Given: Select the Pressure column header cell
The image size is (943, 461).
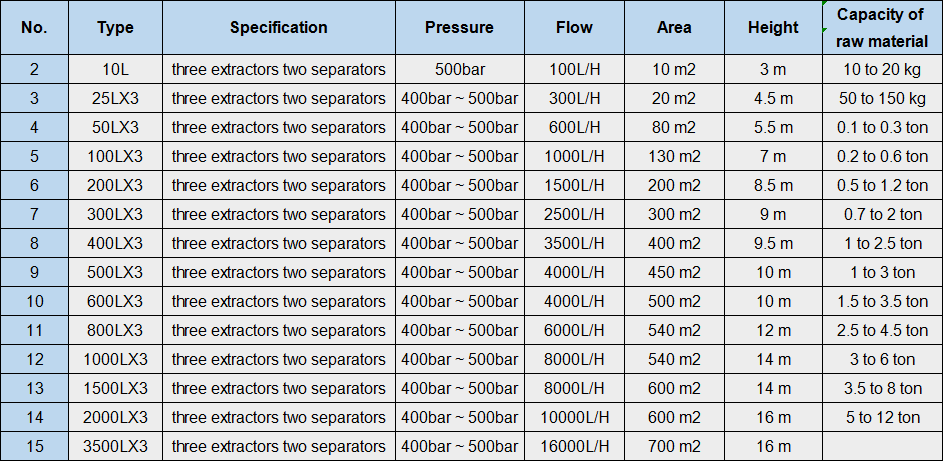Looking at the screenshot, I should pyautogui.click(x=459, y=27).
